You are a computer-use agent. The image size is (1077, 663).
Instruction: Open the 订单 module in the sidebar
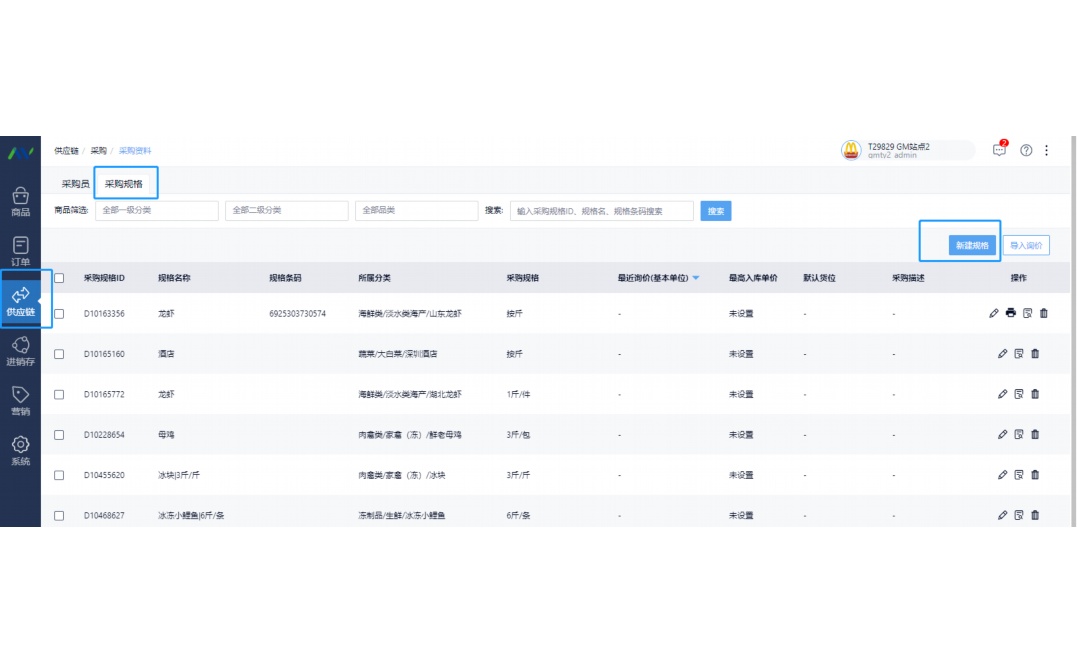[22, 250]
